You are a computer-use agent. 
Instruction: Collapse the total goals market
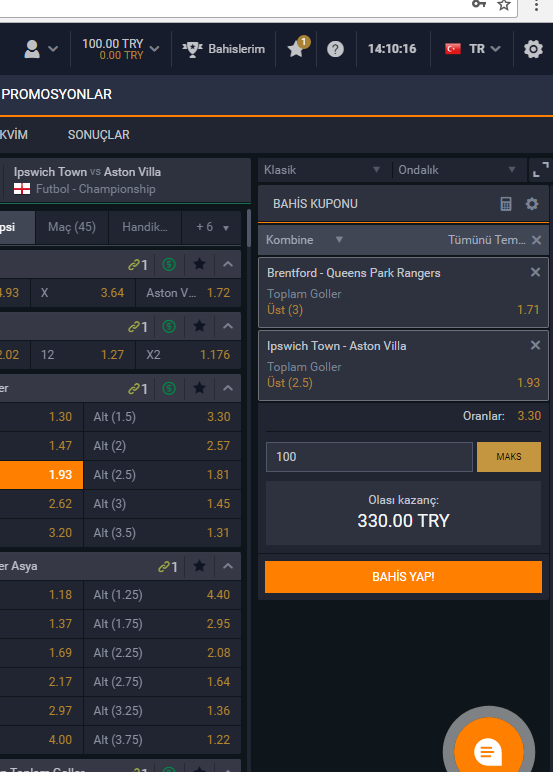pos(228,388)
